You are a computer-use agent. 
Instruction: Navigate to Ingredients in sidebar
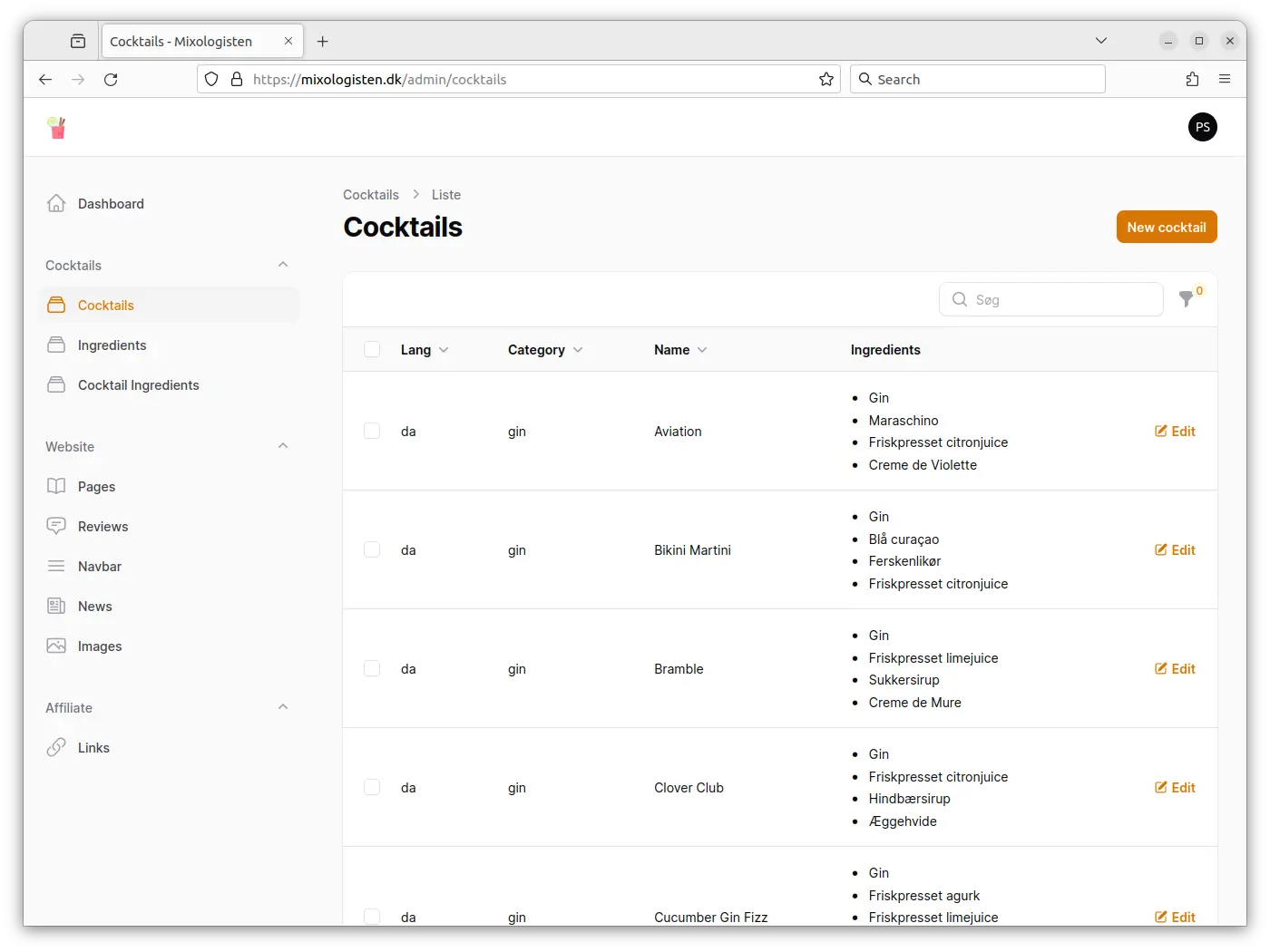[112, 345]
